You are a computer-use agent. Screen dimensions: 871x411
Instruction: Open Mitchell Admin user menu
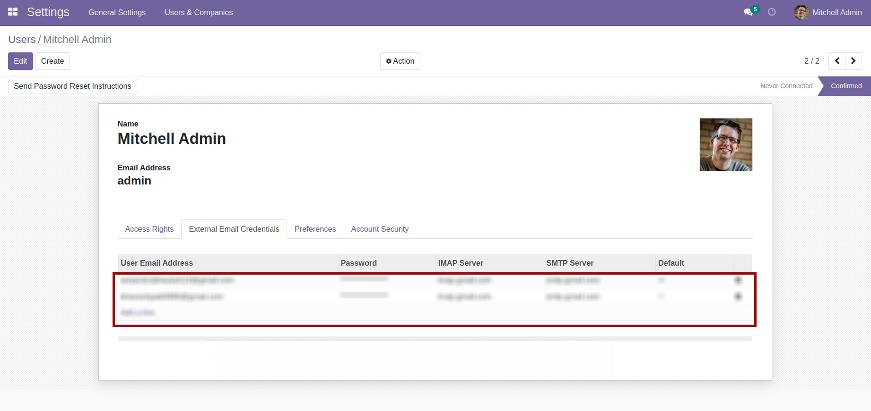click(x=828, y=12)
